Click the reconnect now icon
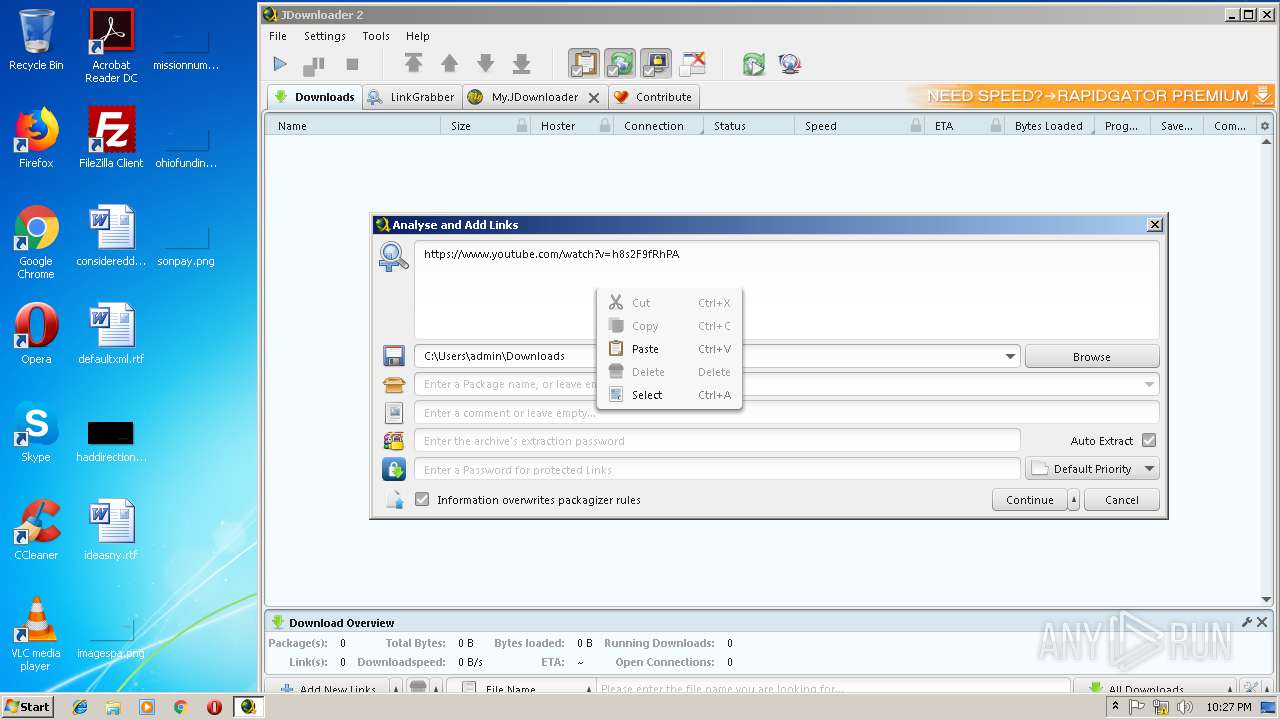This screenshot has width=1280, height=720. [754, 64]
